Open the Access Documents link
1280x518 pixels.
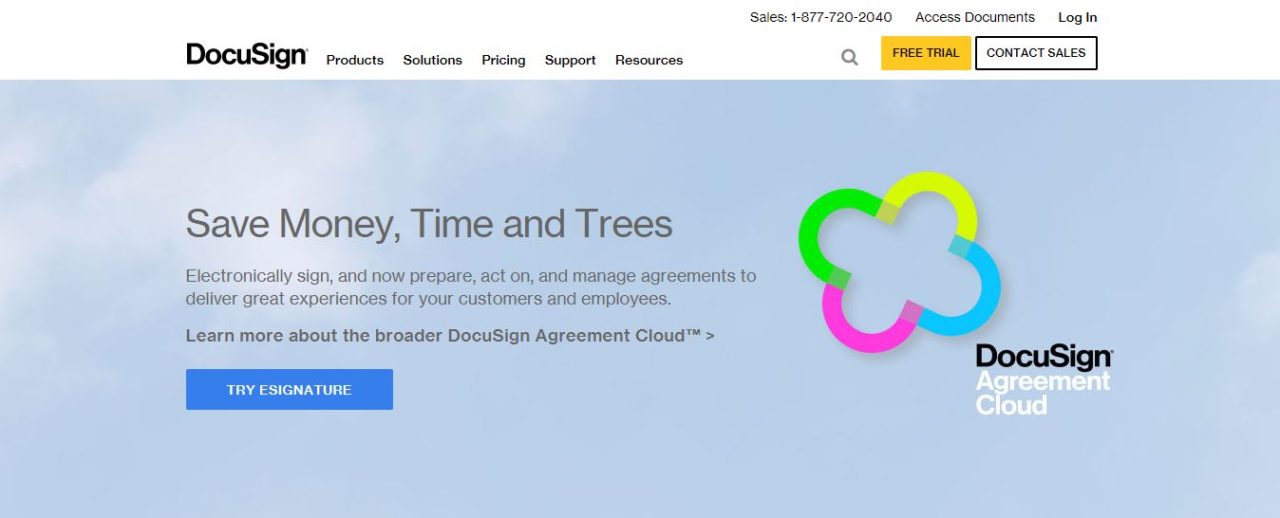(974, 17)
